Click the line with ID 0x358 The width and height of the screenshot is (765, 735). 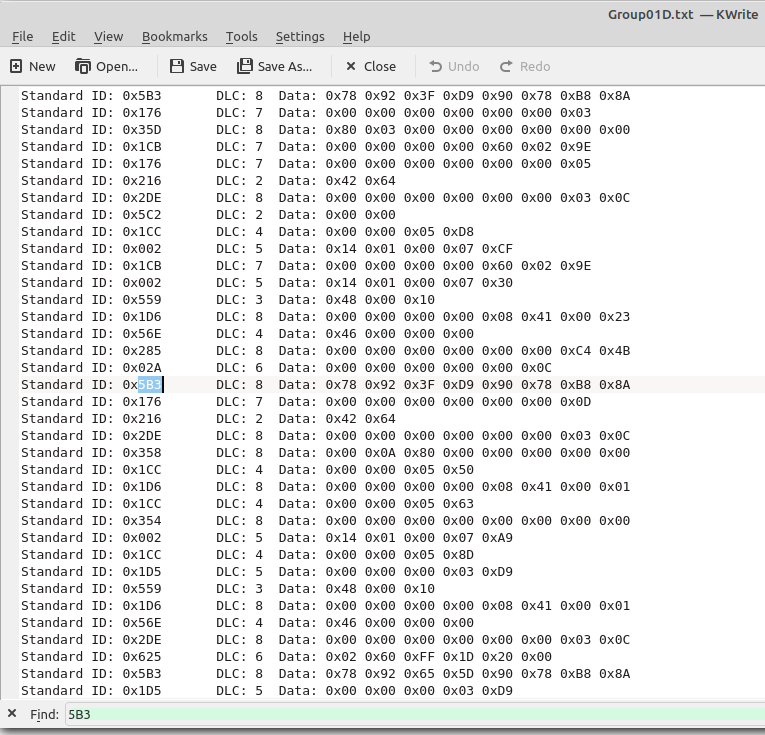[325, 453]
